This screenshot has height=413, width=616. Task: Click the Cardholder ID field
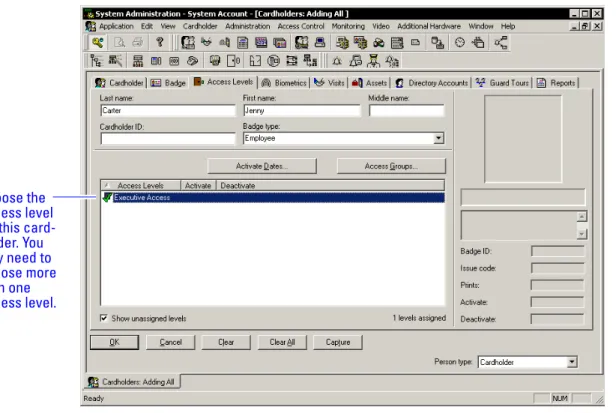coord(168,139)
